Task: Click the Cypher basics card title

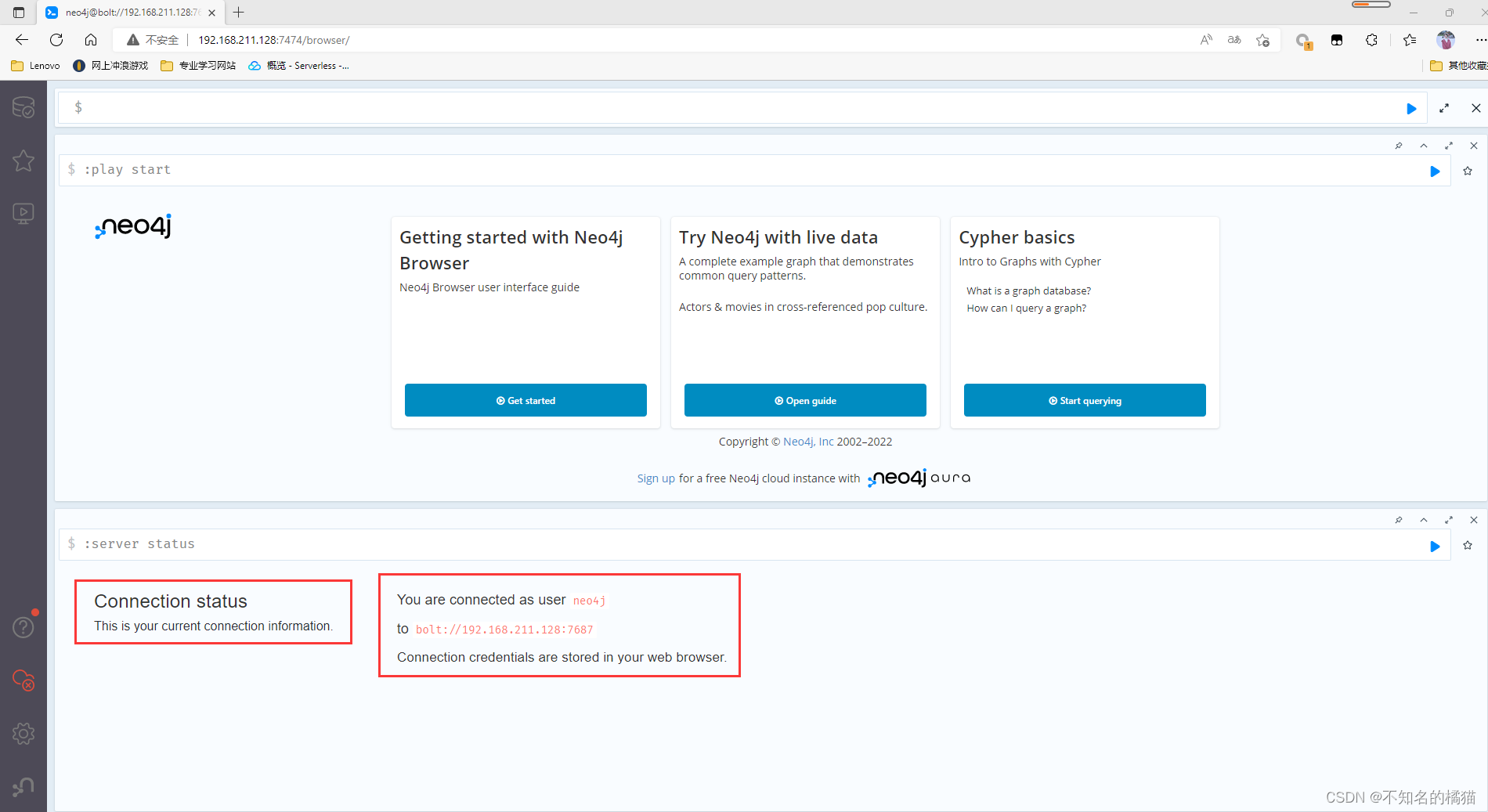Action: pyautogui.click(x=1017, y=237)
